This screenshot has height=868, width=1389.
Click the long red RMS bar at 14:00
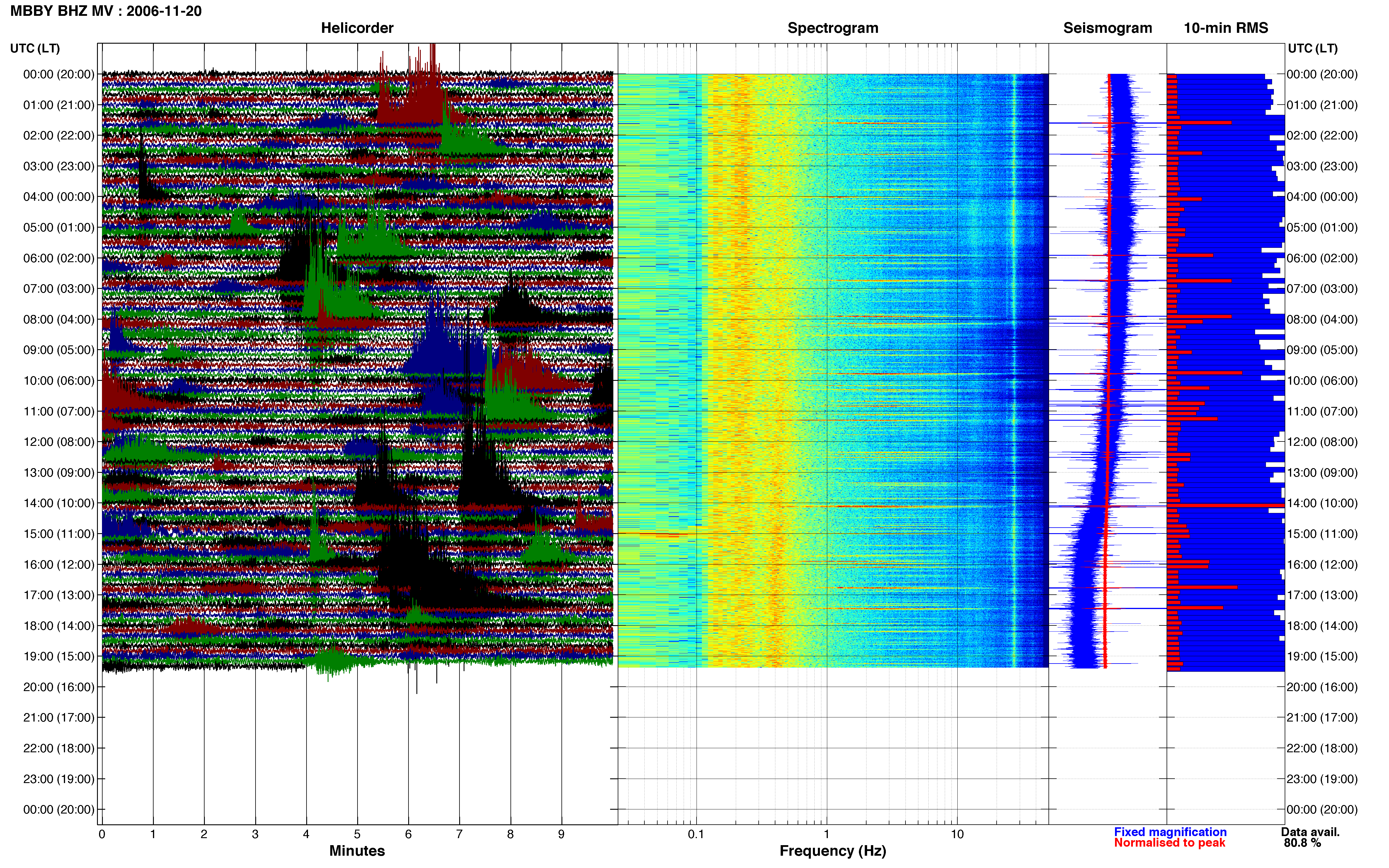(x=1225, y=506)
